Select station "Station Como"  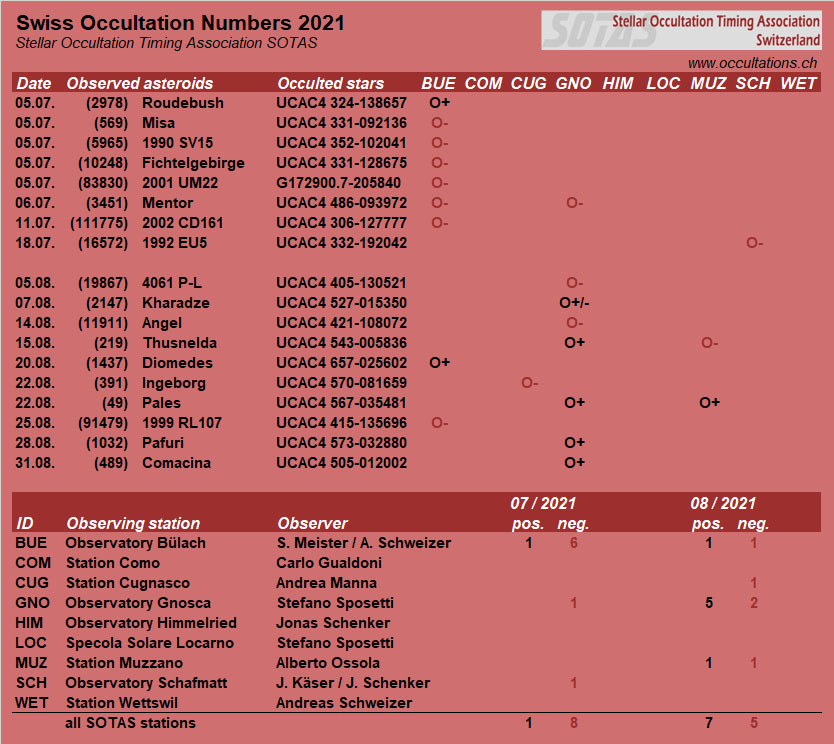(x=113, y=563)
